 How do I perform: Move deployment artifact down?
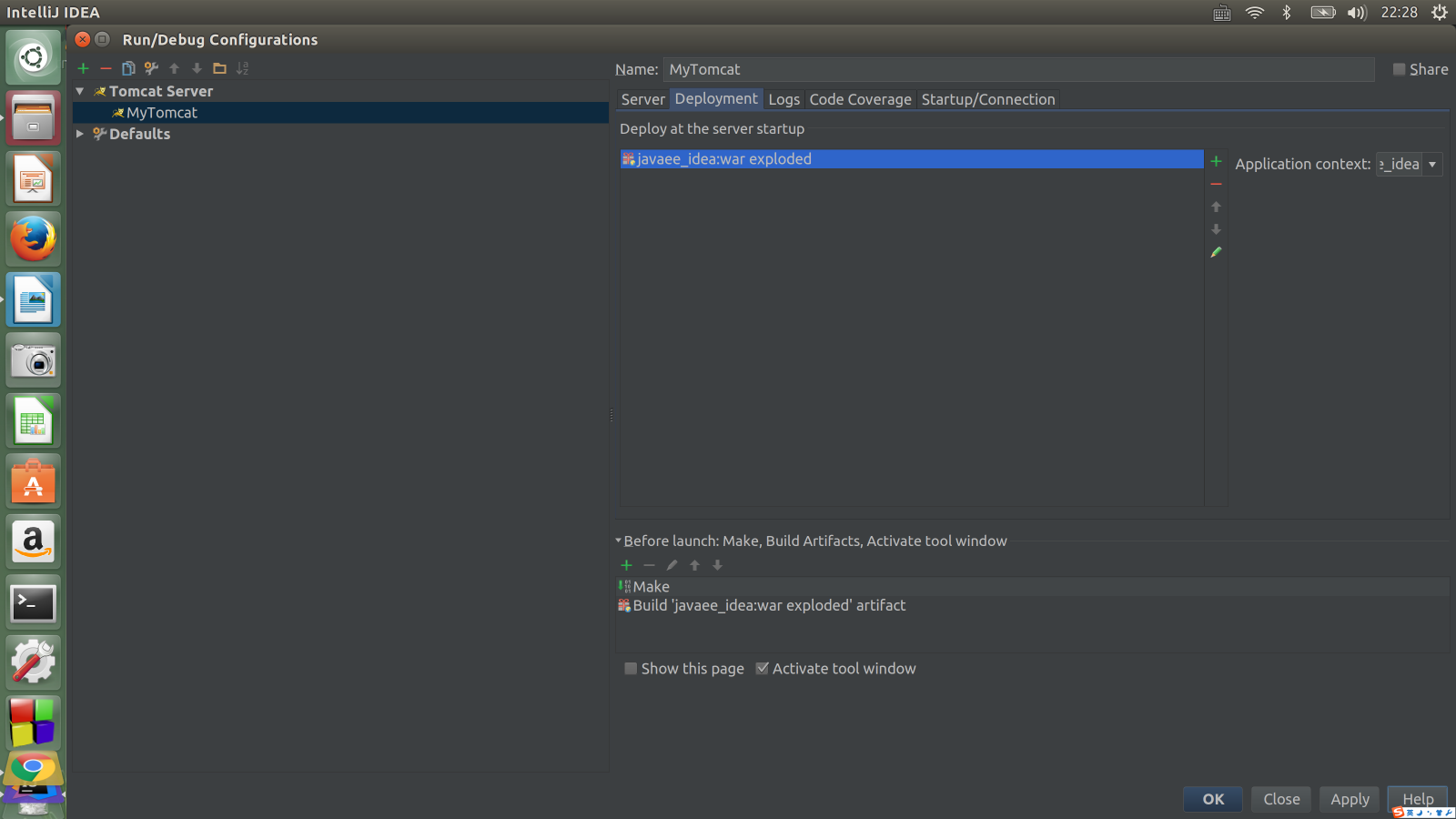tap(1216, 229)
